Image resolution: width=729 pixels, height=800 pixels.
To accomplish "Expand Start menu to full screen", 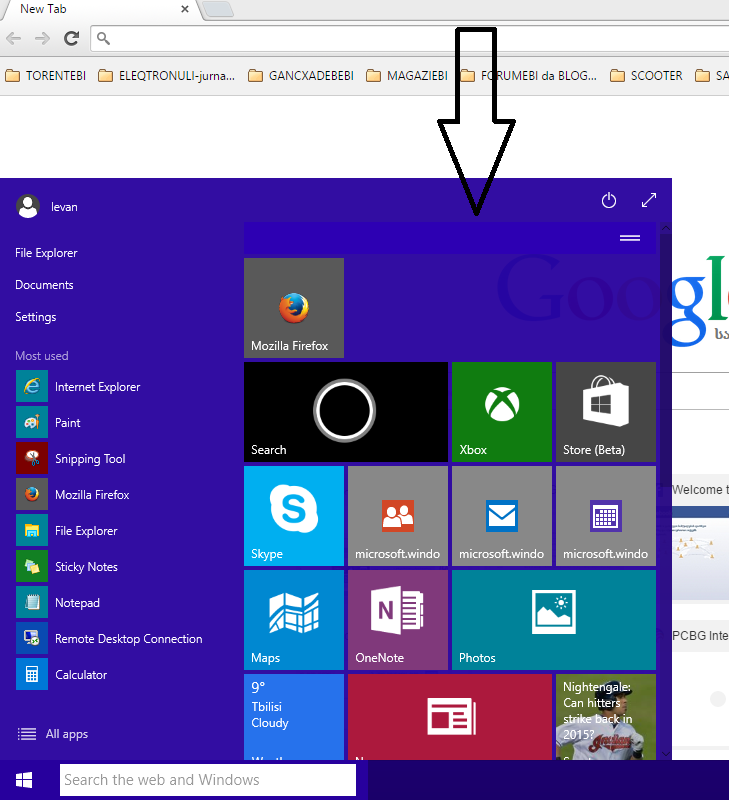I will coord(648,201).
